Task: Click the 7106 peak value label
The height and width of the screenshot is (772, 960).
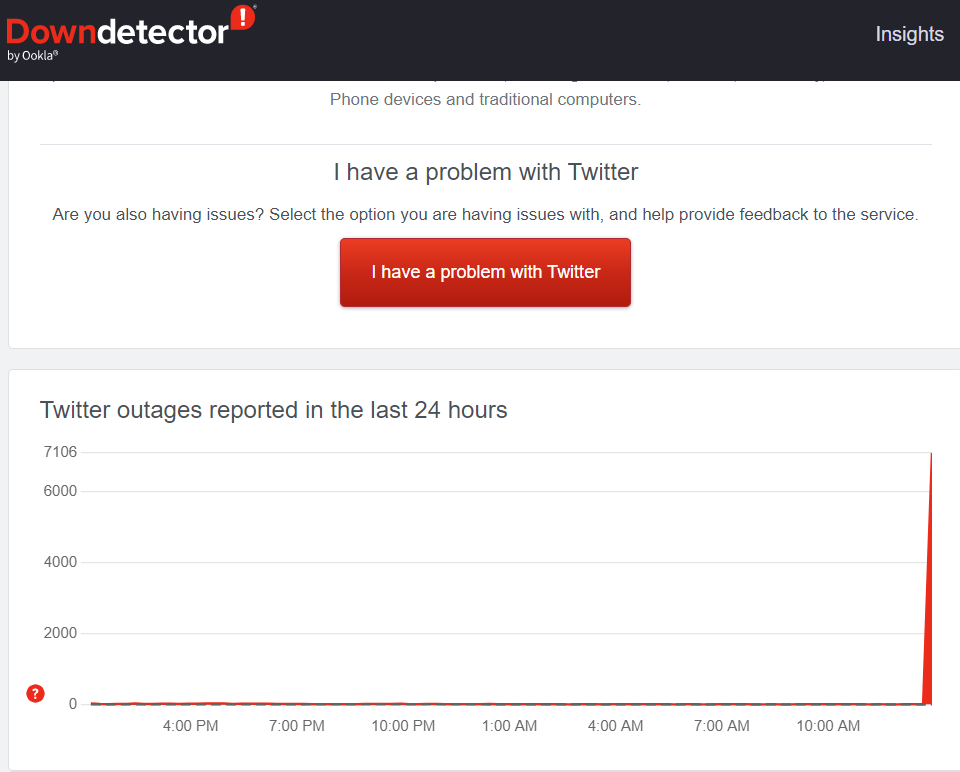Action: point(59,452)
